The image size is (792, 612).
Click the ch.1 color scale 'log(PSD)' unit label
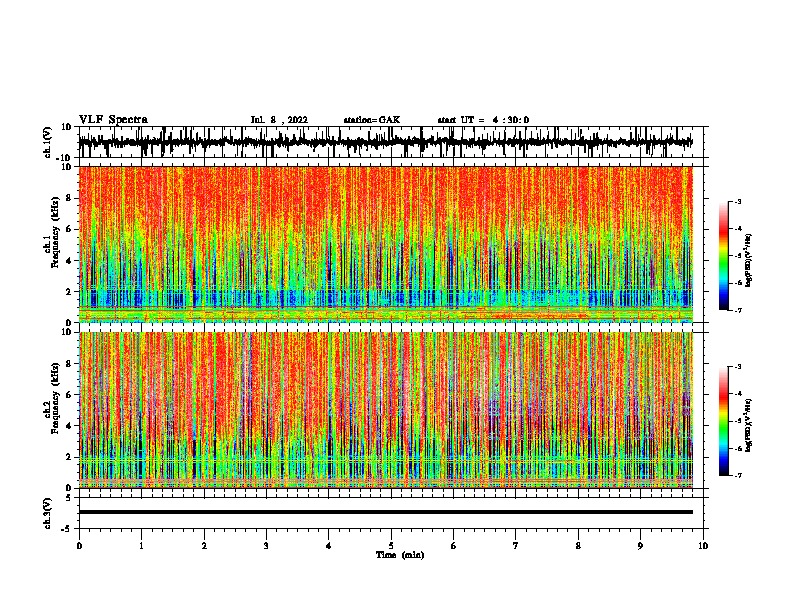coord(748,261)
